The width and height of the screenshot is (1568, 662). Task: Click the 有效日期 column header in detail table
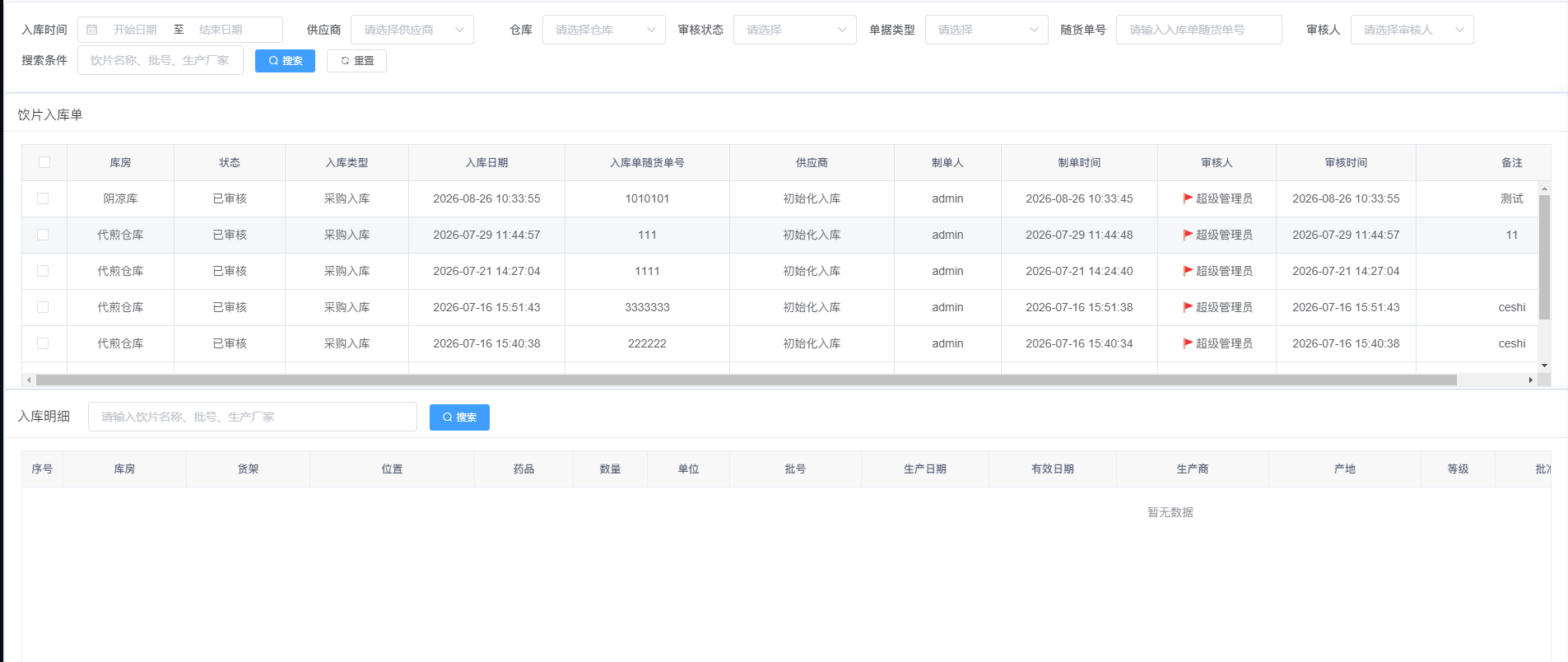(x=1053, y=469)
